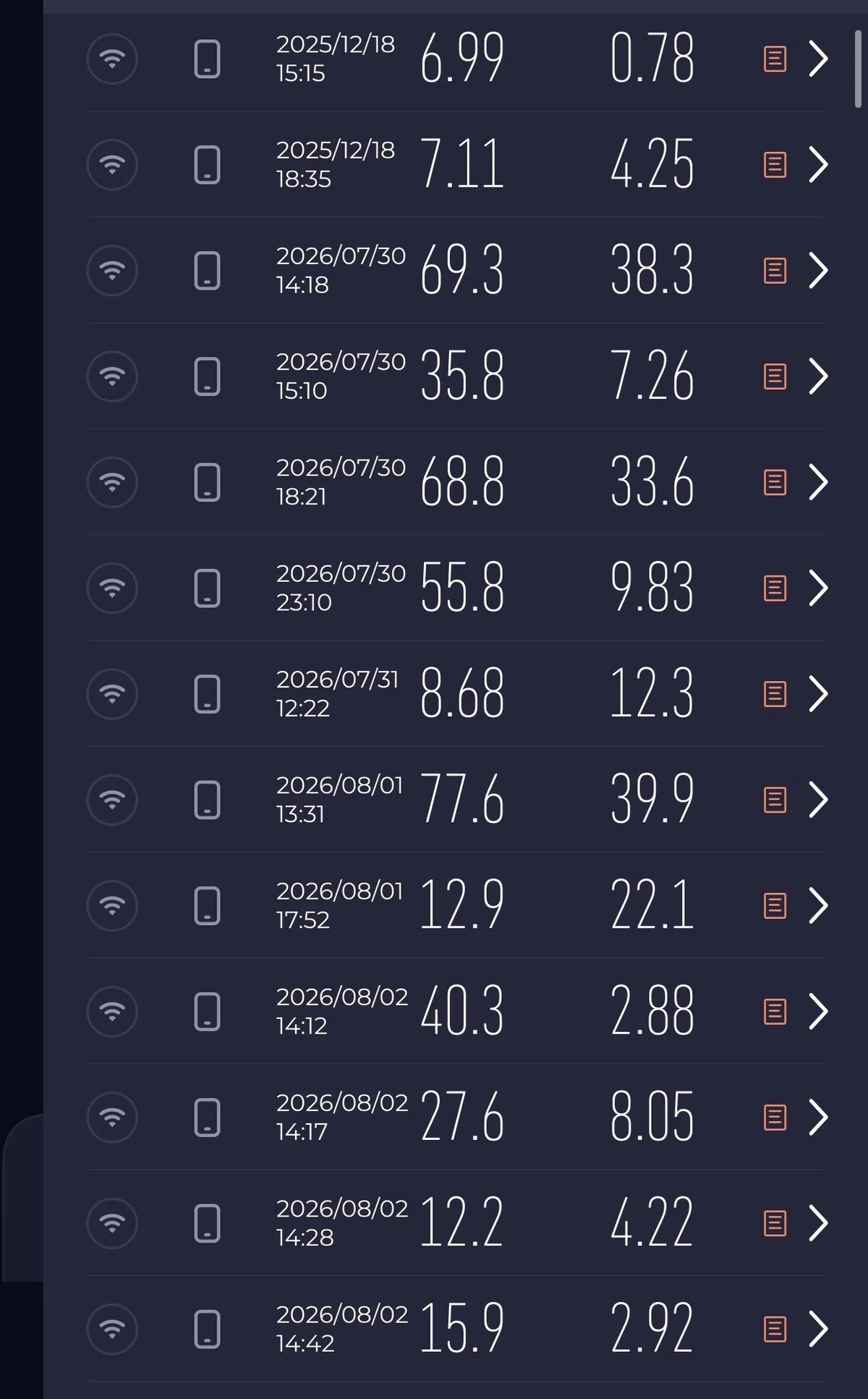Click phone icon on the 2026/07/30 23:10 row
This screenshot has width=868, height=1399.
[208, 588]
